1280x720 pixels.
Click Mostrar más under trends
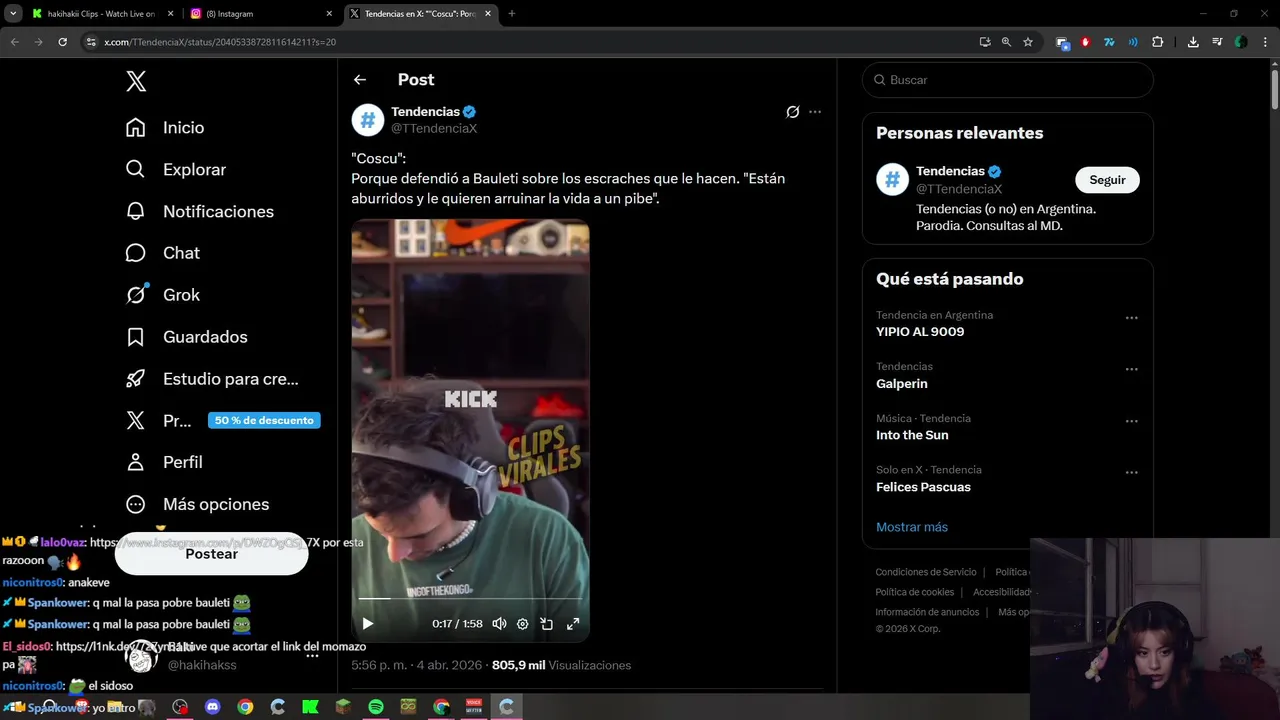pyautogui.click(x=912, y=527)
